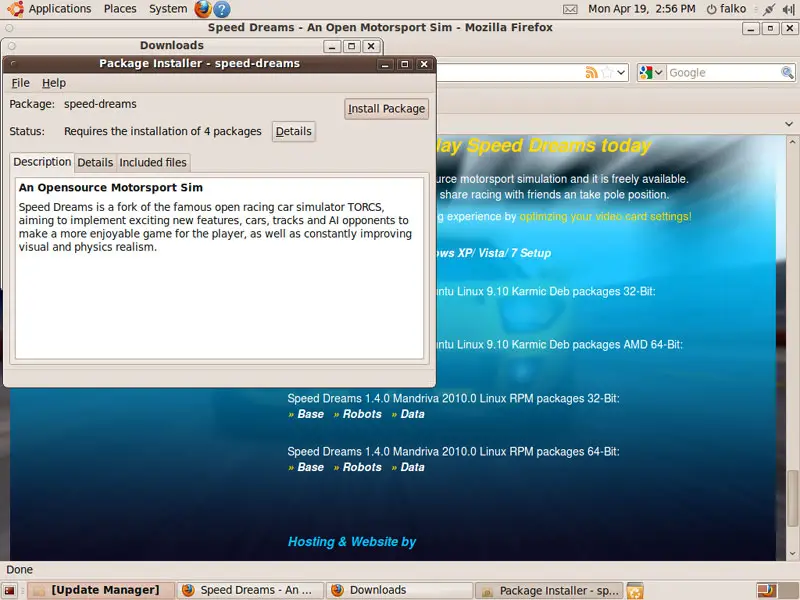Click the 'An Opensource Motorsport Sim' heading
800x600 pixels.
111,187
